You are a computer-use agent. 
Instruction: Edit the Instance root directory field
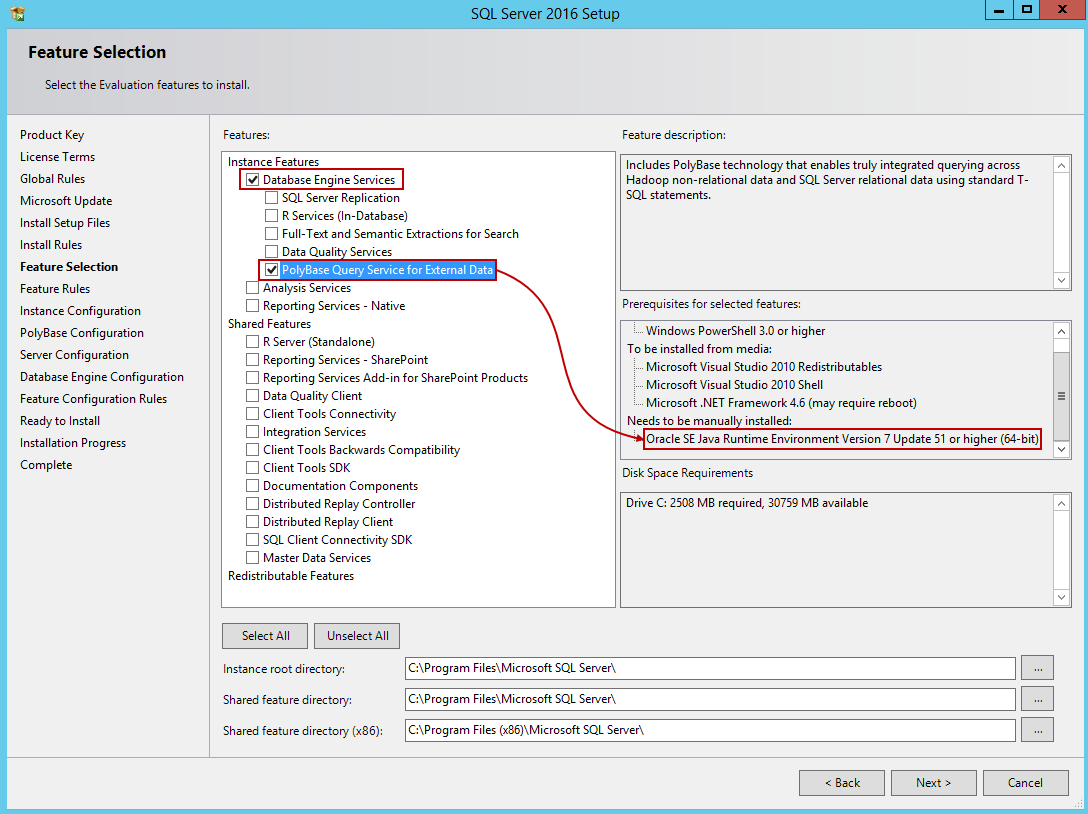(x=710, y=668)
